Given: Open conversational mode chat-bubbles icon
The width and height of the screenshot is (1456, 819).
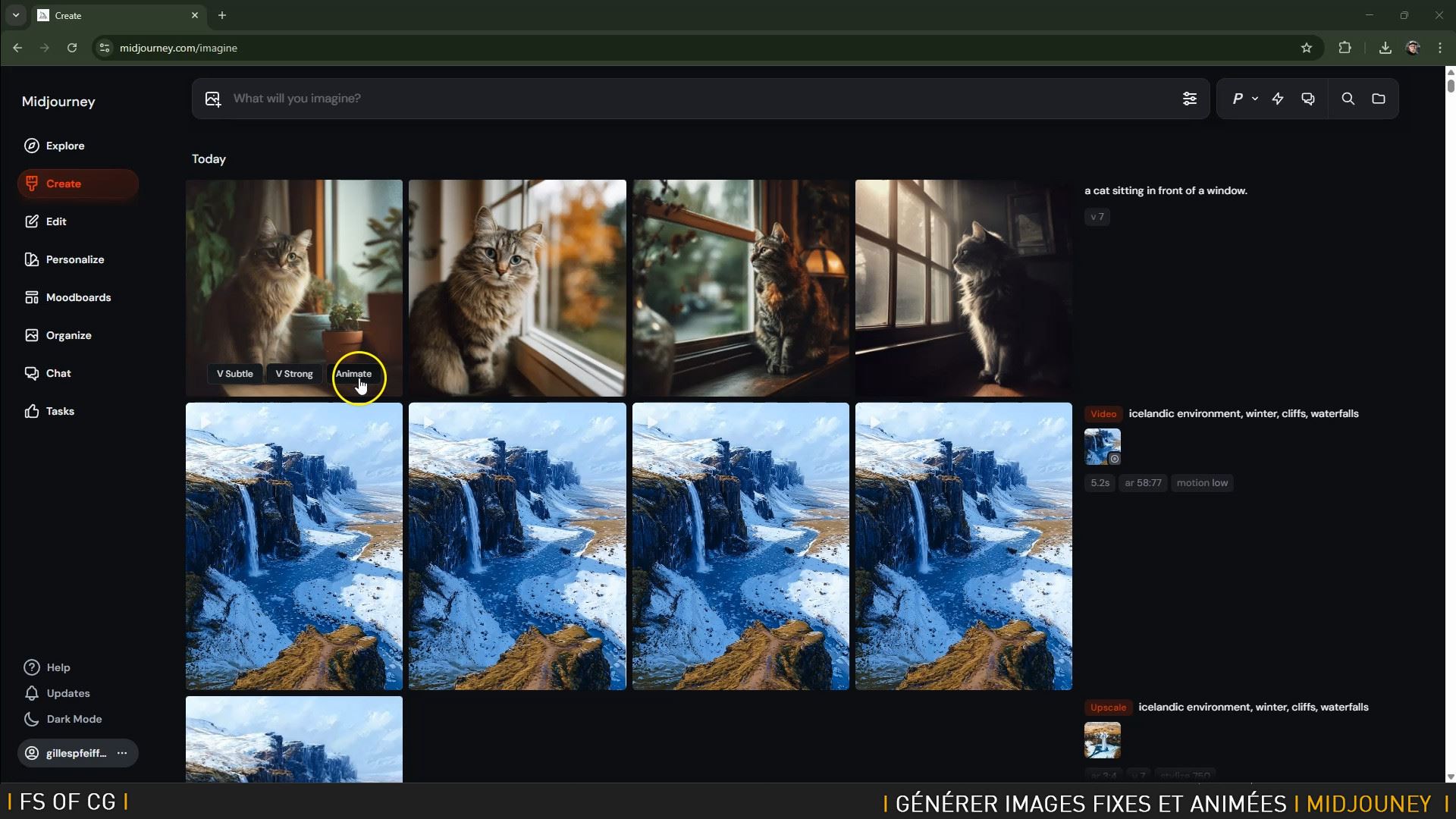Looking at the screenshot, I should tap(1308, 99).
